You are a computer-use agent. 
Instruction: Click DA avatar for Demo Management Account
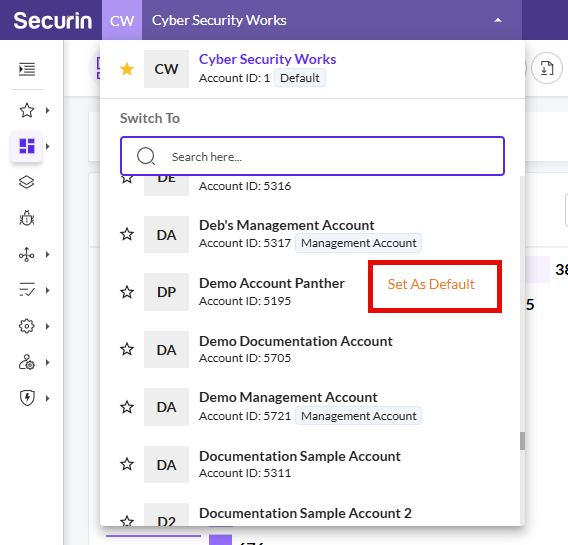[166, 407]
